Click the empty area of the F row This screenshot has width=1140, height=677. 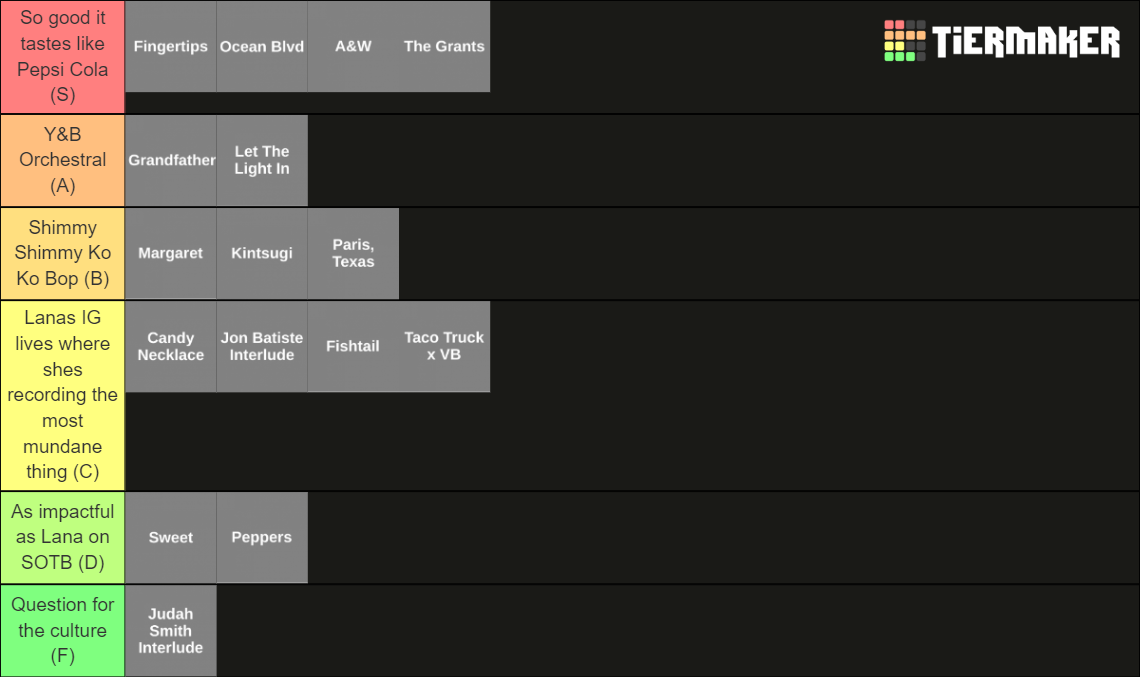678,630
